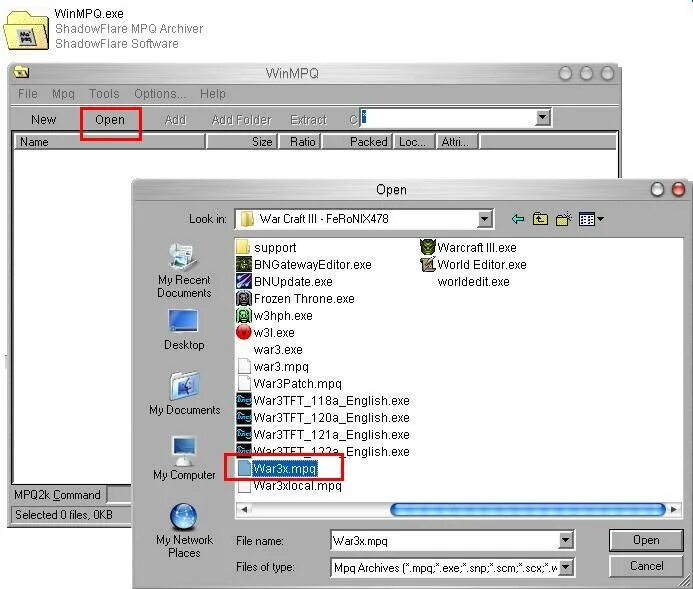Screen dimensions: 693x589
Task: Select war3.mpq file
Action: (x=273, y=366)
